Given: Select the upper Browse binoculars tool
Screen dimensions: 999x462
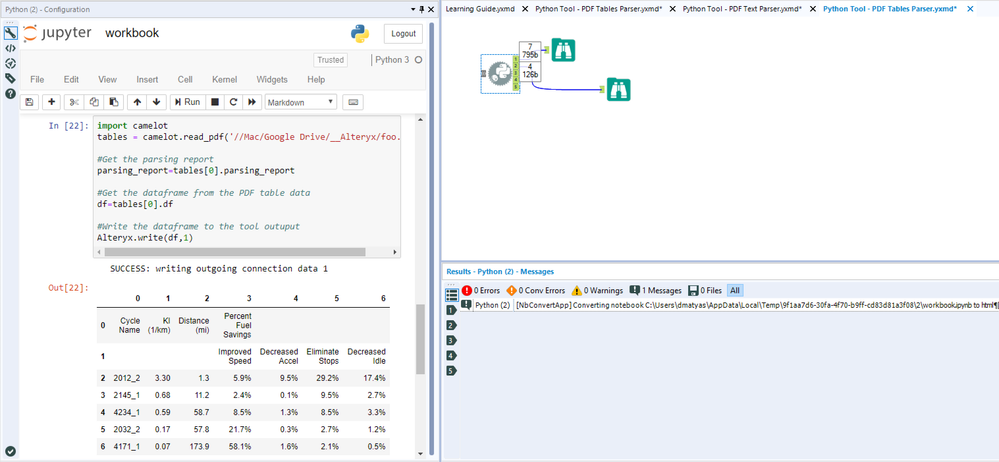Looking at the screenshot, I should 563,50.
